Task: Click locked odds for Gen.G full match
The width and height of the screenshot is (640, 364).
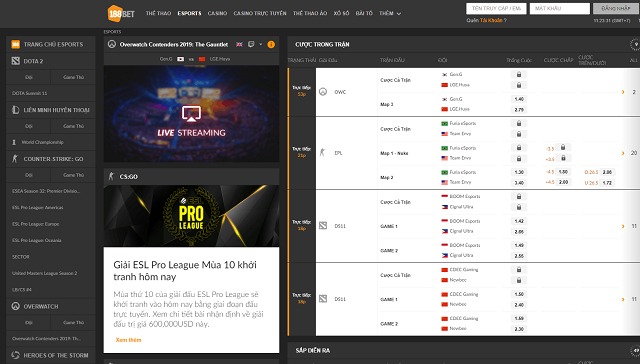Action: [519, 75]
